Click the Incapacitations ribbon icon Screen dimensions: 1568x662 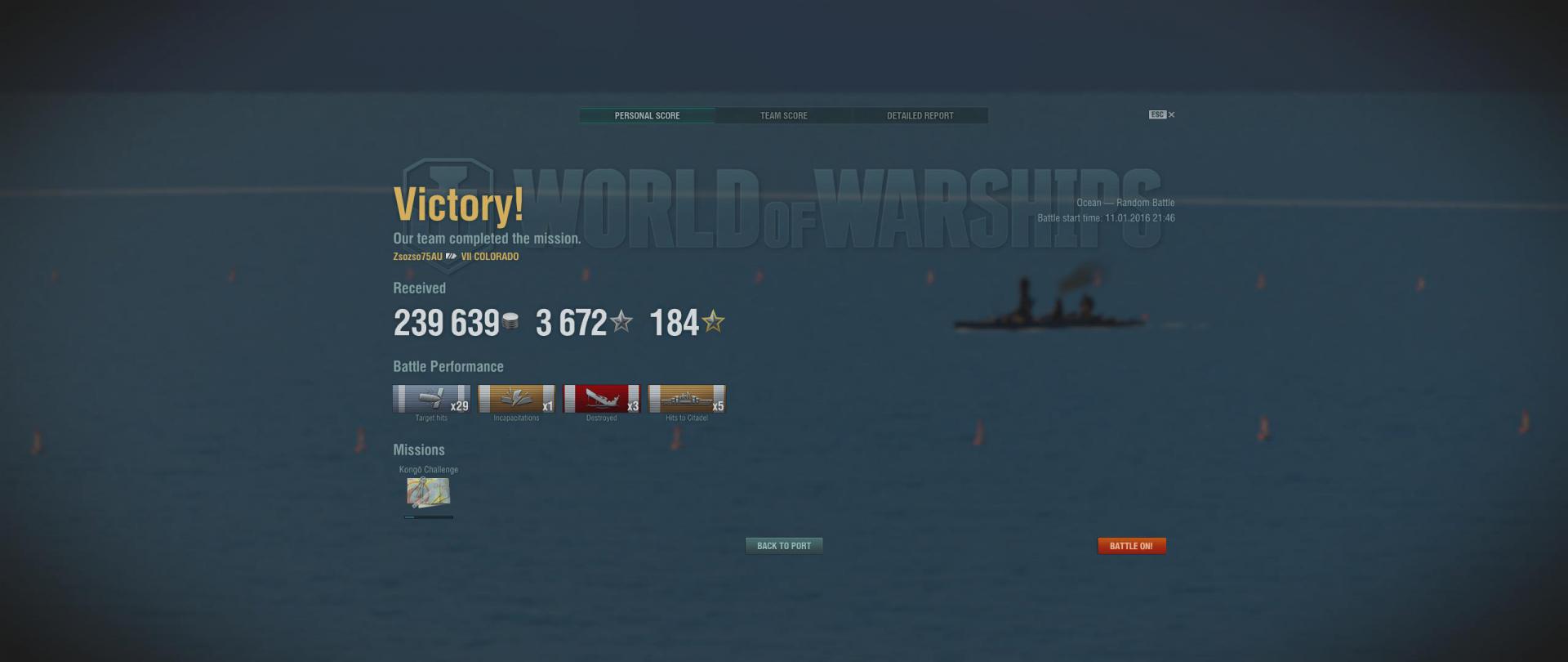coord(516,399)
